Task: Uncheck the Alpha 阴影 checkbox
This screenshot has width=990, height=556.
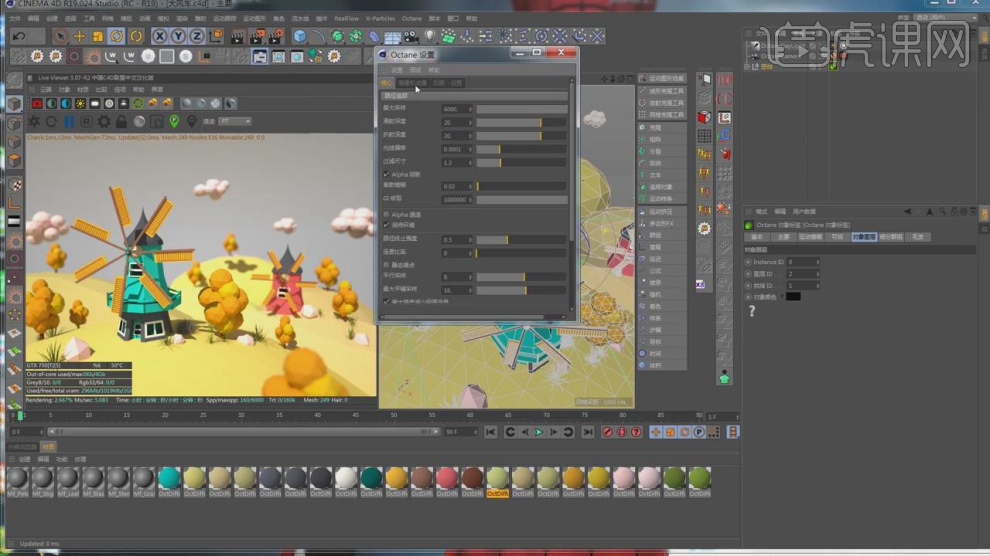Action: pyautogui.click(x=387, y=174)
